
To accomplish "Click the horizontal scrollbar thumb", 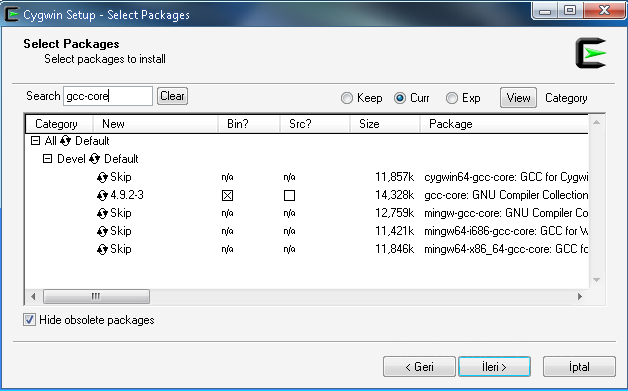I will click(x=96, y=296).
